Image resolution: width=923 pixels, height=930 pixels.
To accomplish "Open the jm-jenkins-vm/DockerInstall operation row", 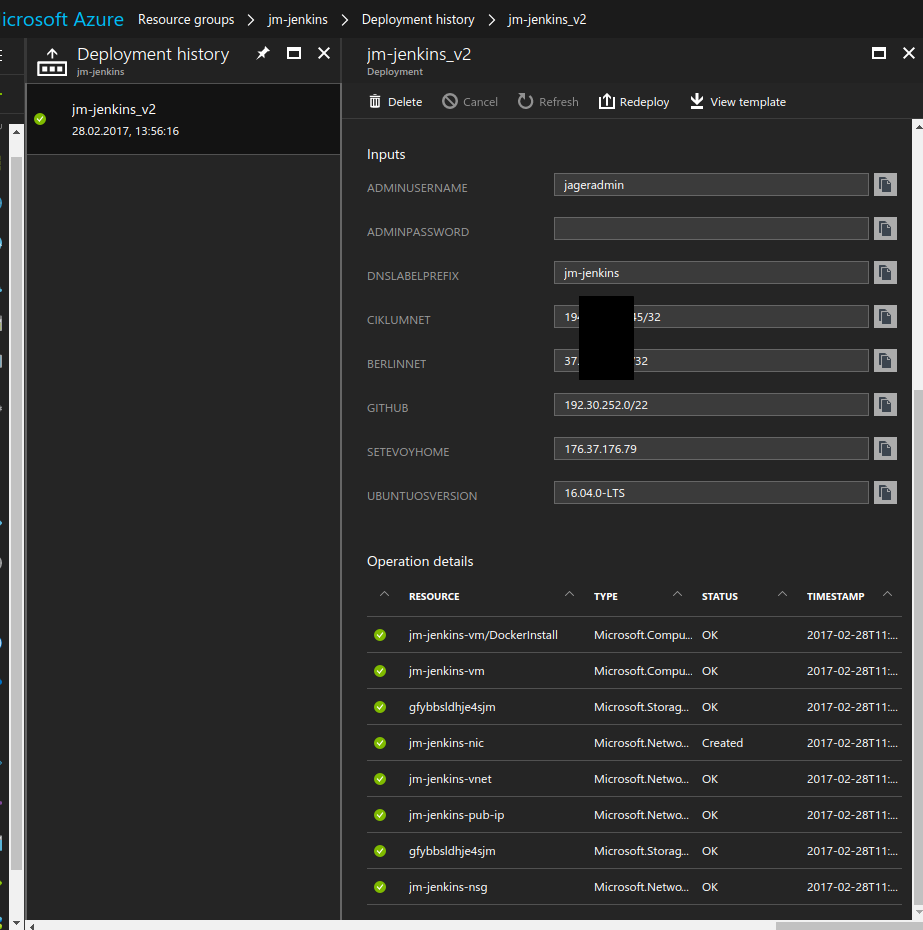I will pos(634,635).
